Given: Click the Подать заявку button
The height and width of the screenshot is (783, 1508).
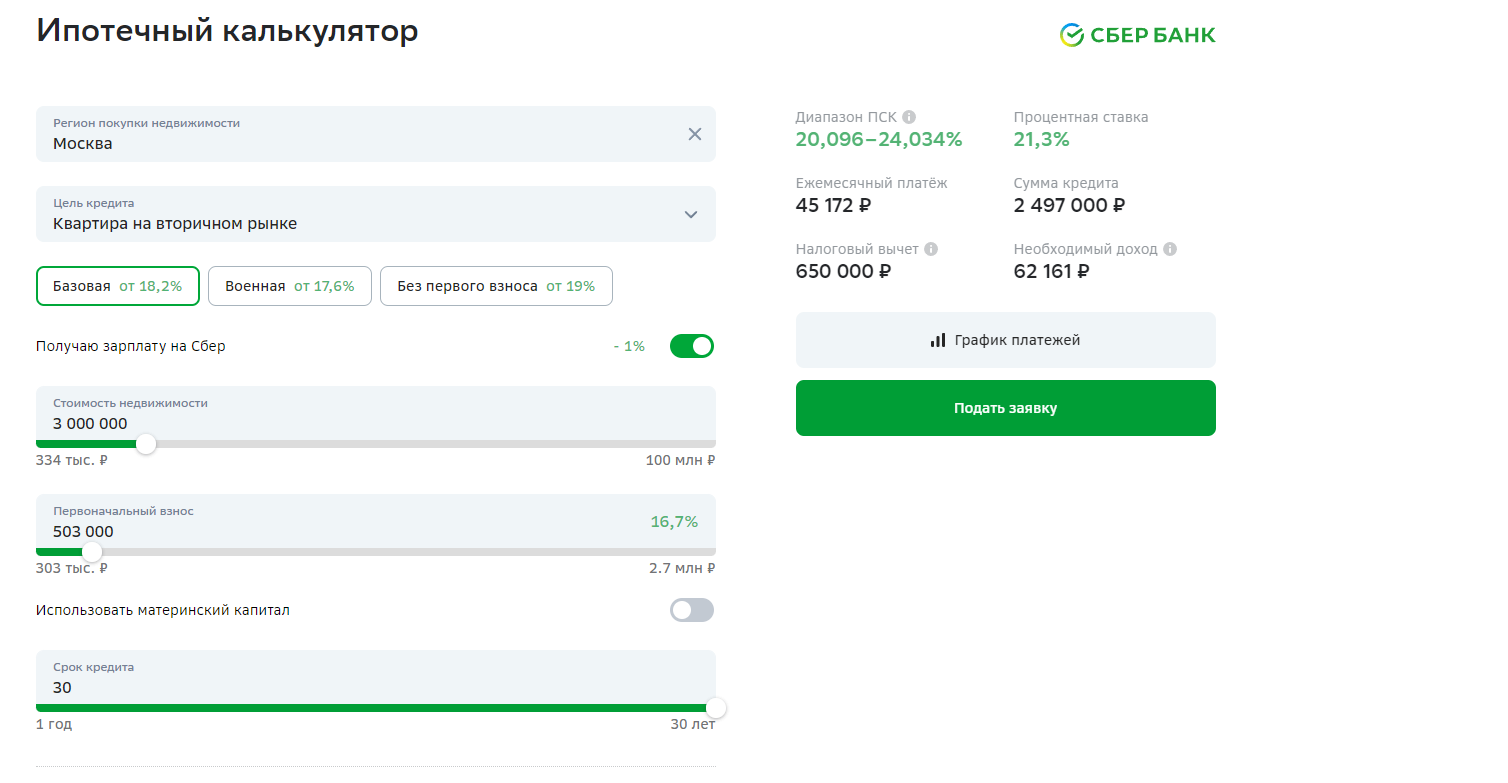Looking at the screenshot, I should click(x=1006, y=408).
